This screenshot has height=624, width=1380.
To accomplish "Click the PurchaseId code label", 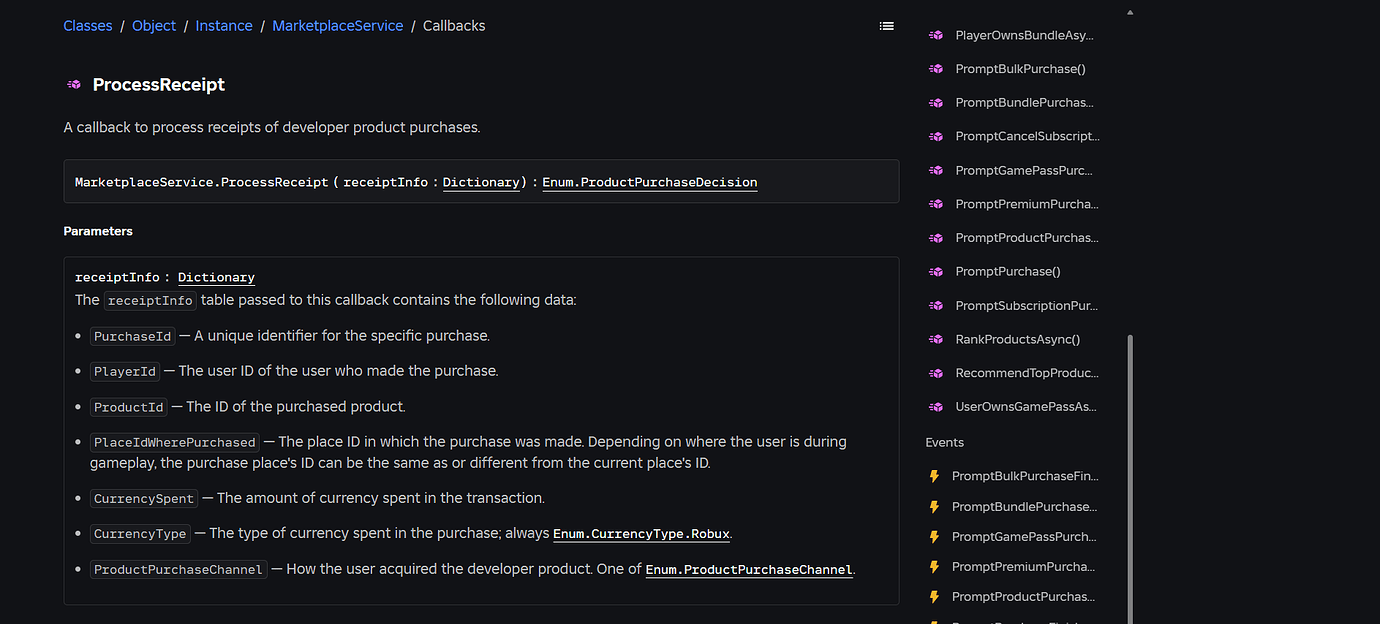I will tap(132, 337).
